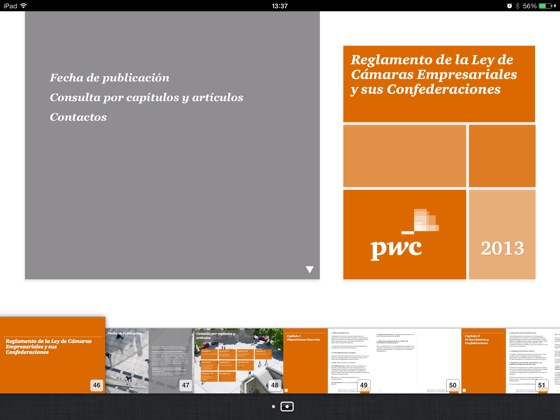Select page thumbnail number 48
560x420 pixels.
tap(238, 361)
